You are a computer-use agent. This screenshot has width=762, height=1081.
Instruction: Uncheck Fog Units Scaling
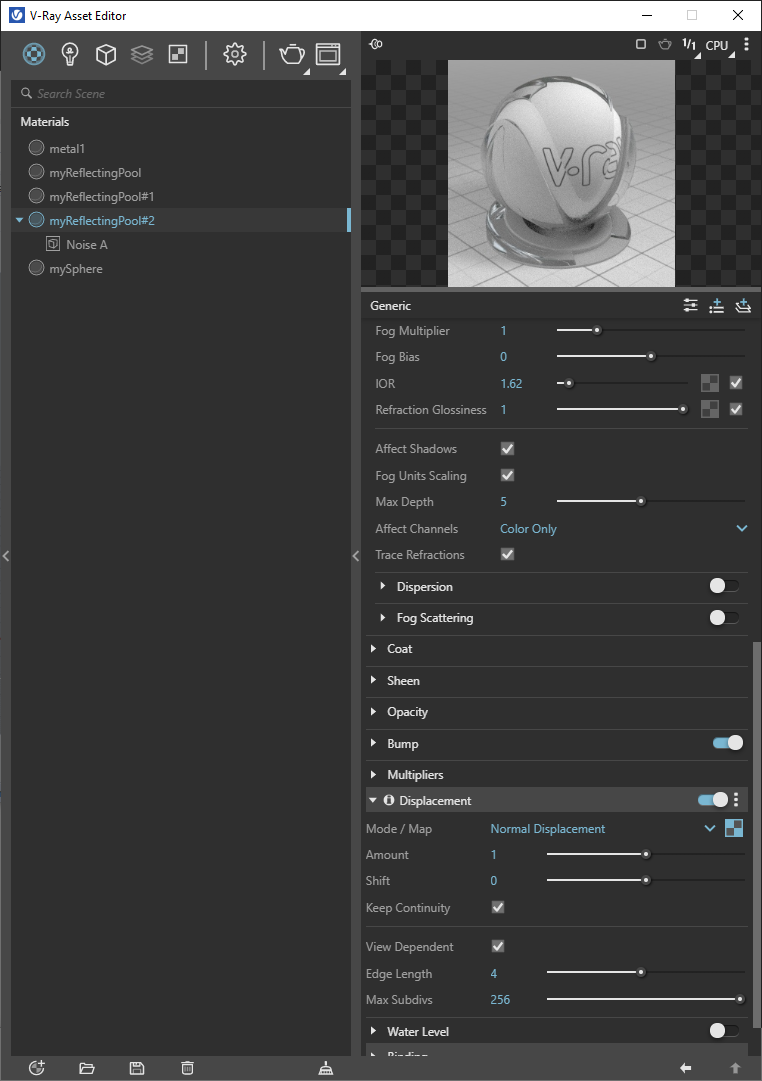coord(508,475)
